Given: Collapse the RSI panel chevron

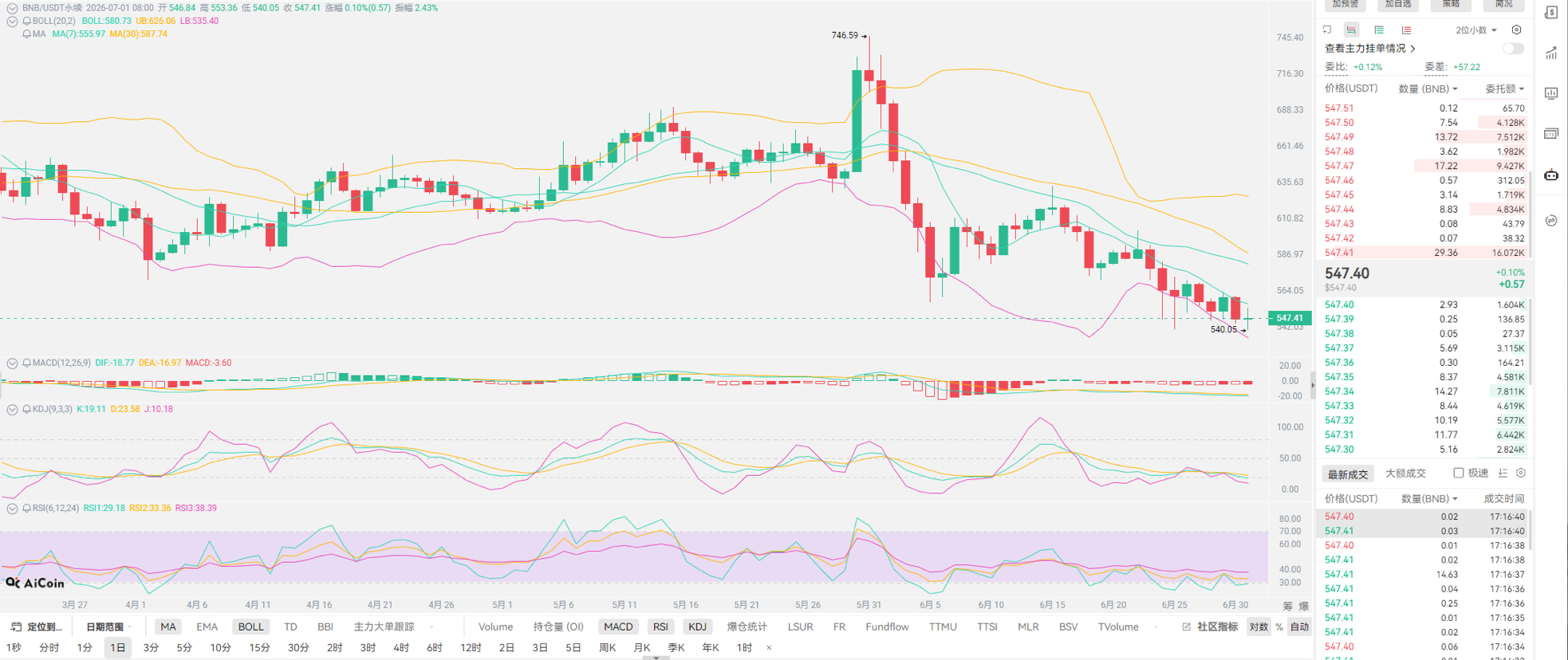Looking at the screenshot, I should click(x=12, y=508).
